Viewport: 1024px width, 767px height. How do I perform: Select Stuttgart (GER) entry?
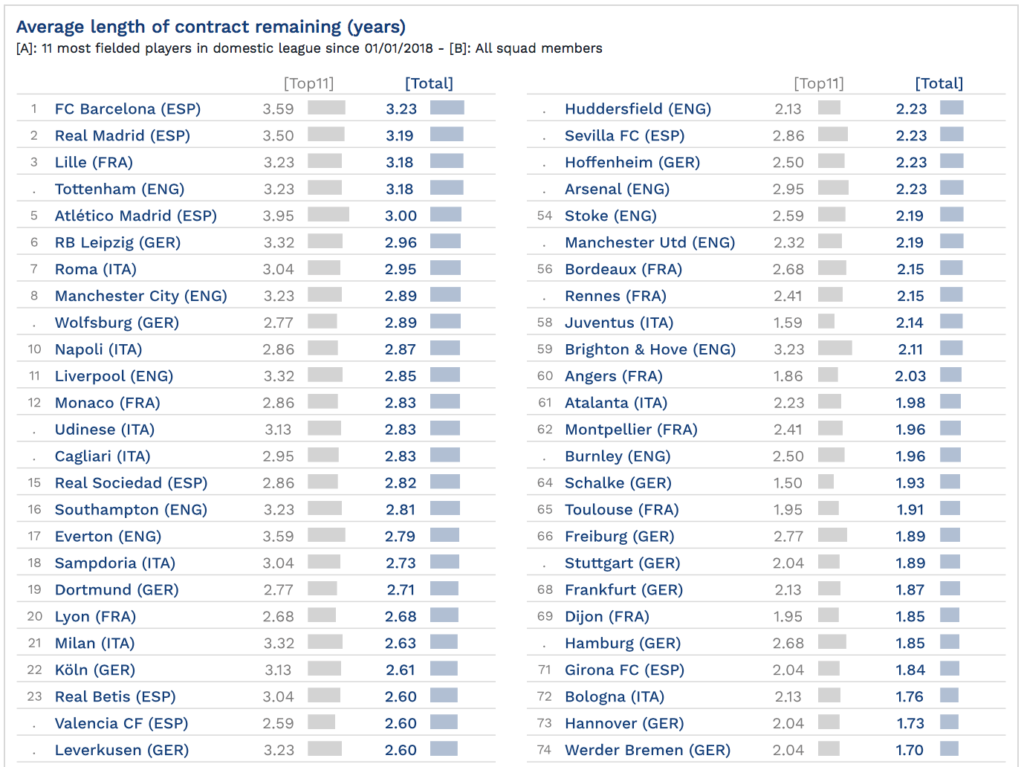coord(622,563)
